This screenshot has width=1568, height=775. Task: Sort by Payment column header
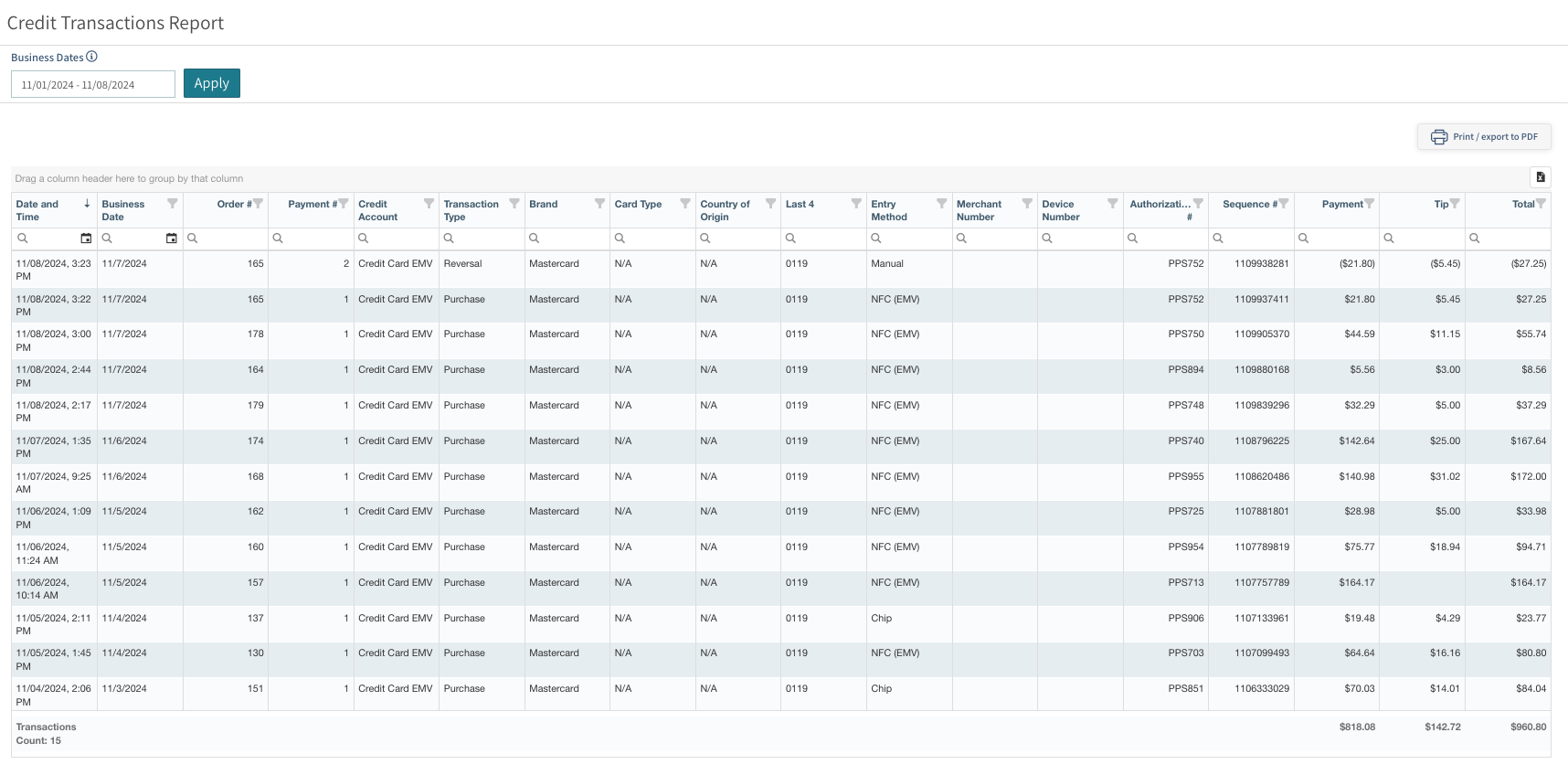pyautogui.click(x=1341, y=204)
